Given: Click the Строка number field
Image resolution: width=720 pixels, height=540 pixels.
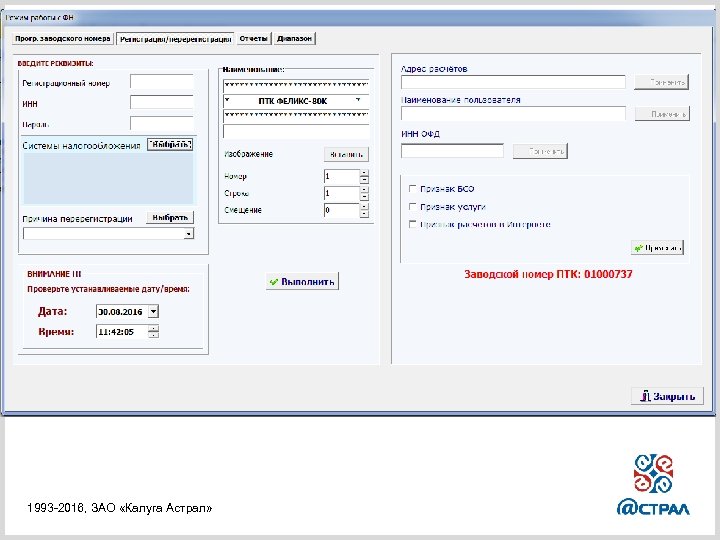Looking at the screenshot, I should [x=342, y=193].
